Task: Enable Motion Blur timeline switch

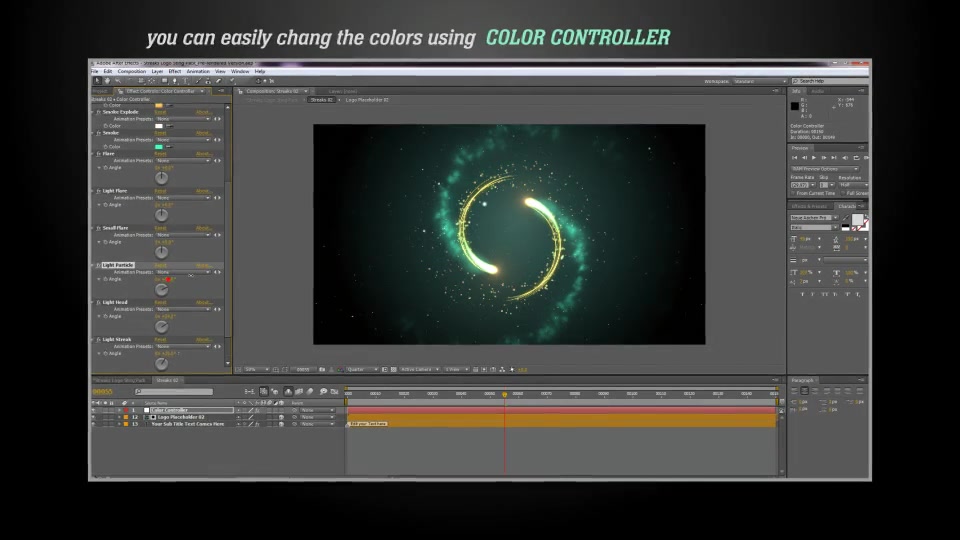Action: (310, 391)
